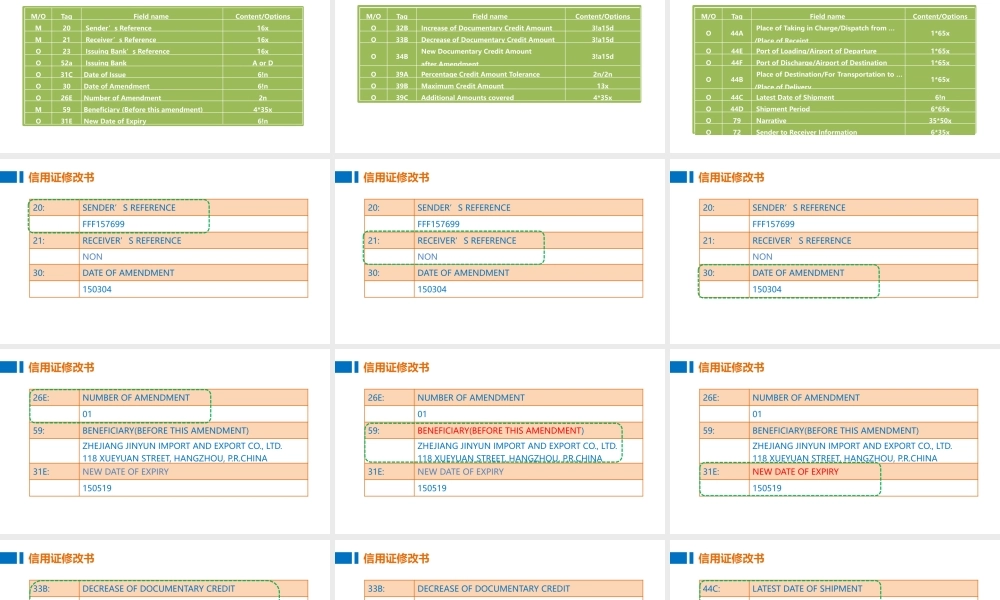
Task: Click the blue marker on the slide highlighting field 30
Action: [680, 177]
